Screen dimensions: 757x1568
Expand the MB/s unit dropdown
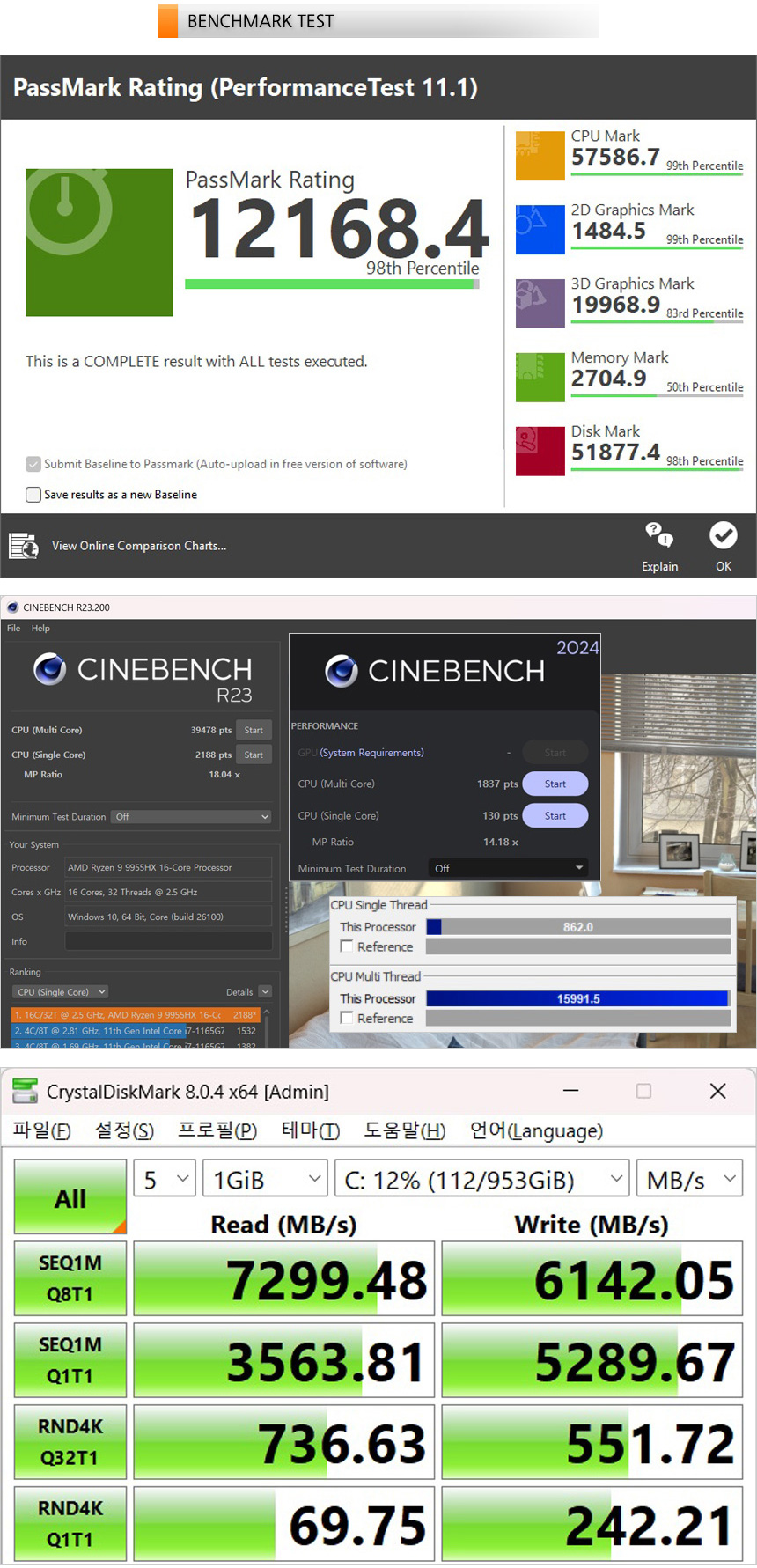pos(689,1180)
